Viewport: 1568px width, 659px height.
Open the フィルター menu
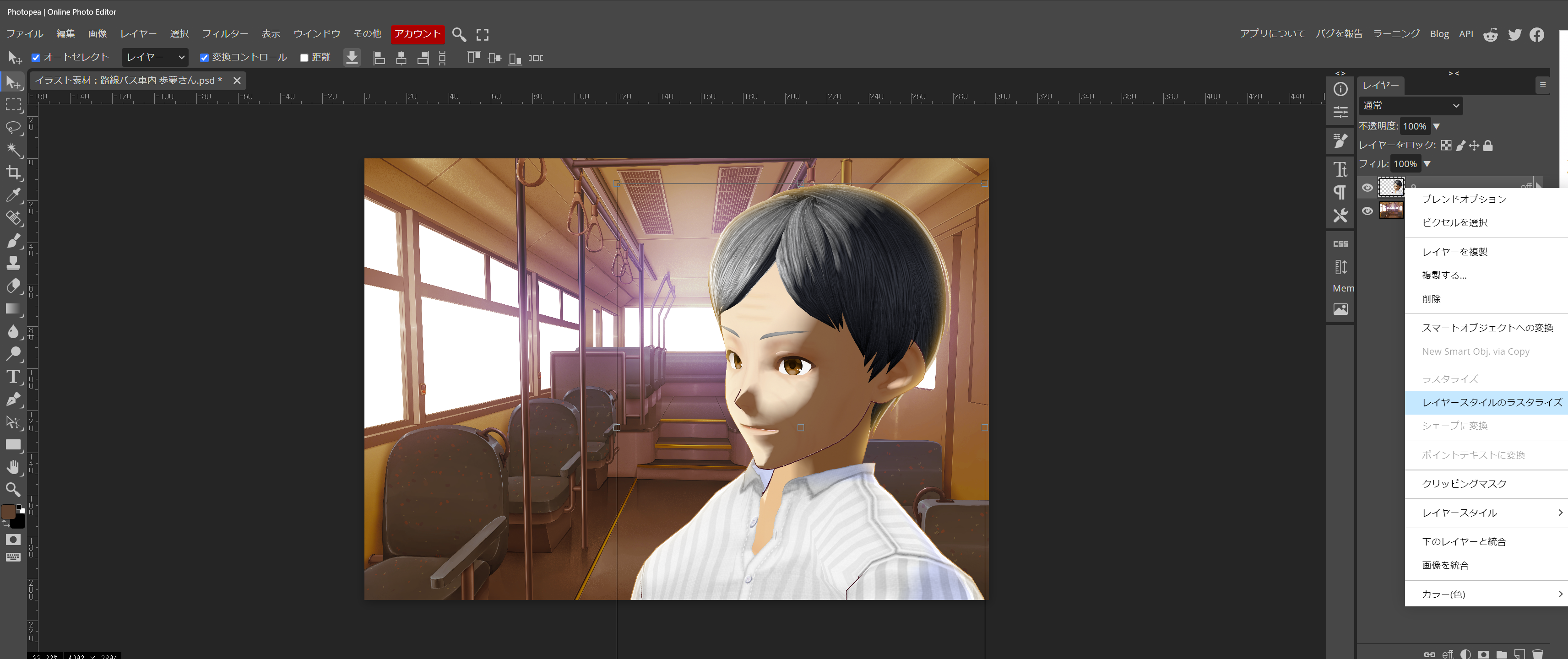coord(225,34)
